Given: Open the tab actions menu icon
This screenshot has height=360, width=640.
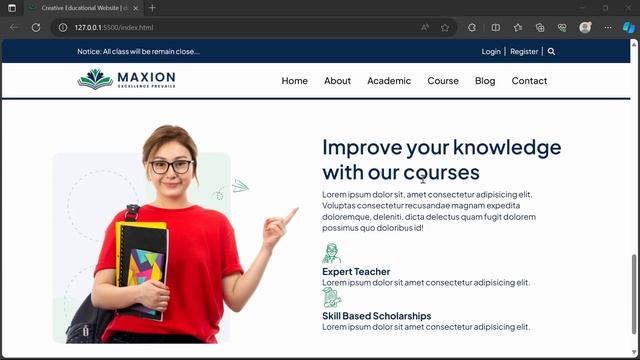Looking at the screenshot, I should tap(12, 8).
